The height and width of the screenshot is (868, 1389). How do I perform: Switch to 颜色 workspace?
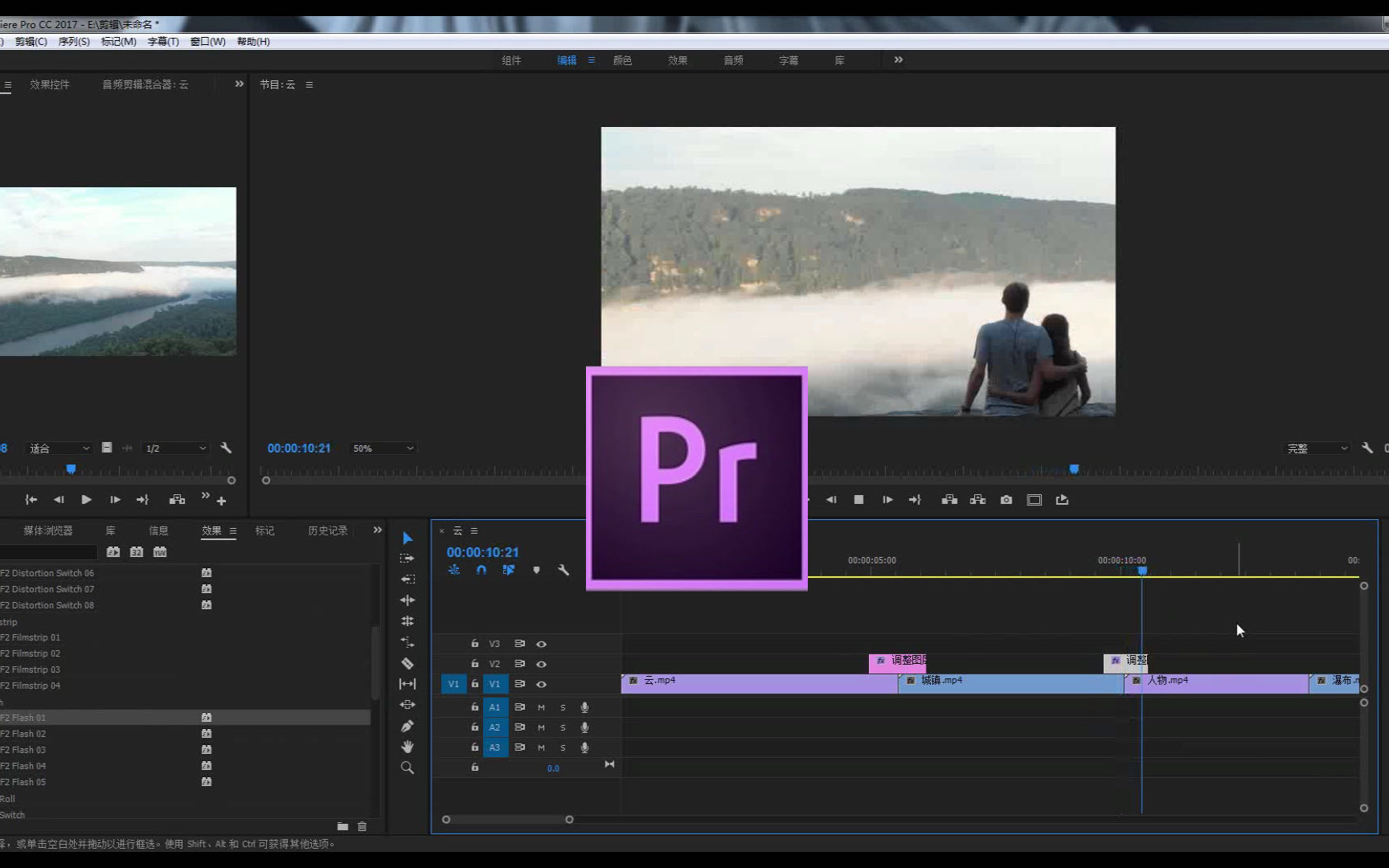tap(622, 60)
